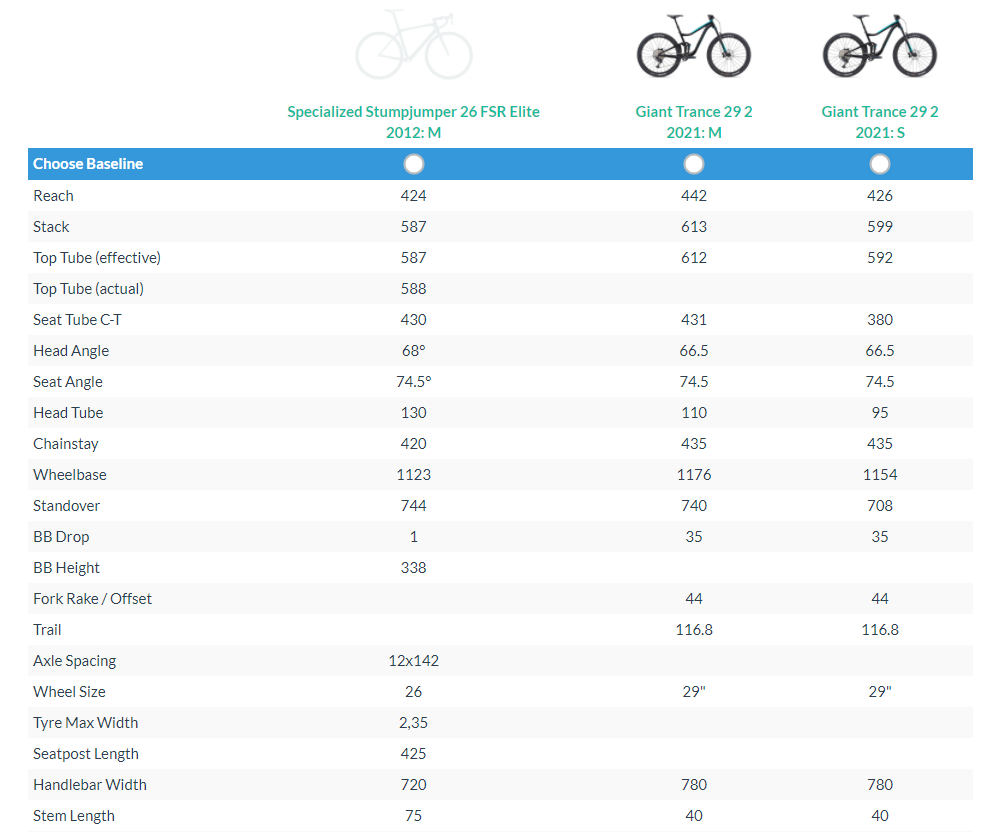Click the Standover value 708

[880, 506]
